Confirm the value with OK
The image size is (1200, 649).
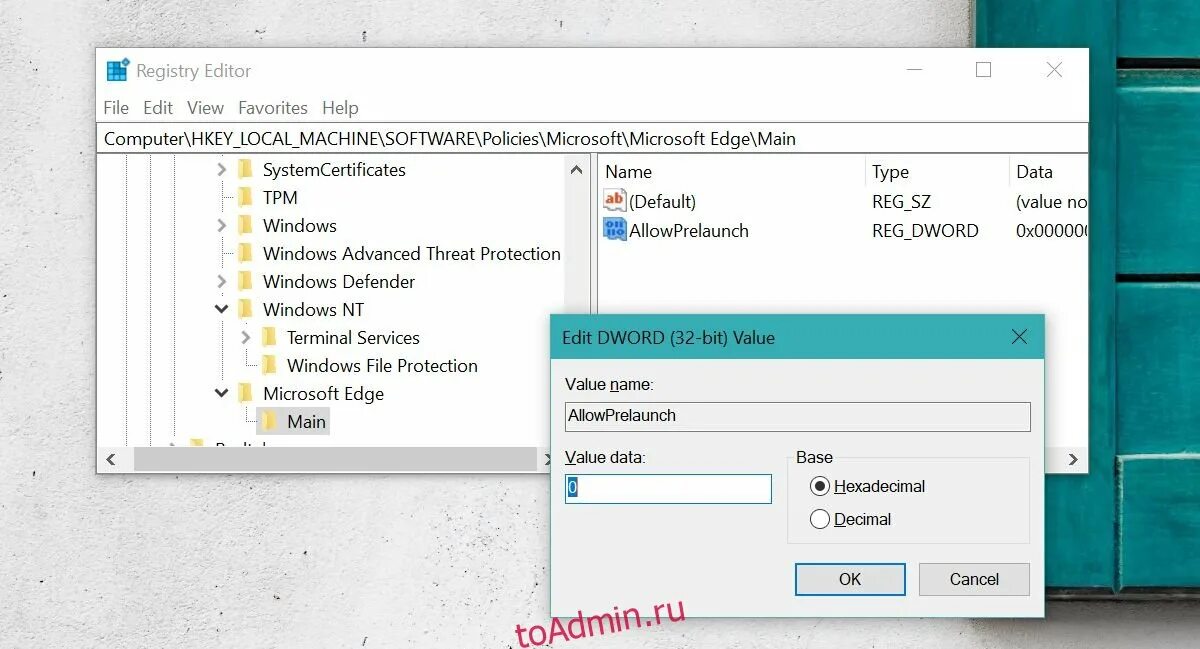click(850, 579)
